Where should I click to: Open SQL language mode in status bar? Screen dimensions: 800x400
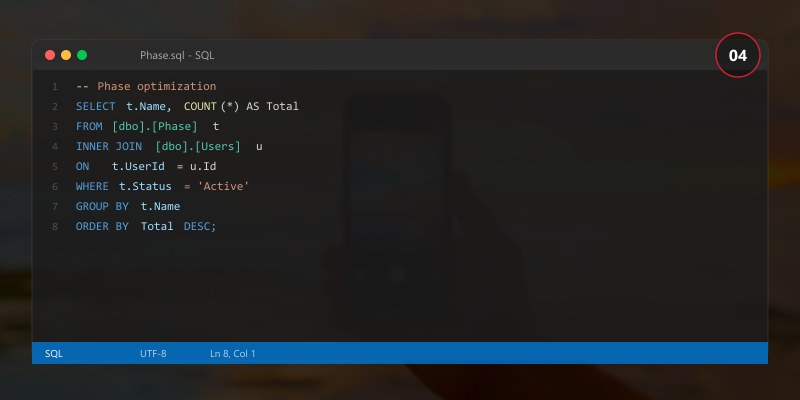54,353
